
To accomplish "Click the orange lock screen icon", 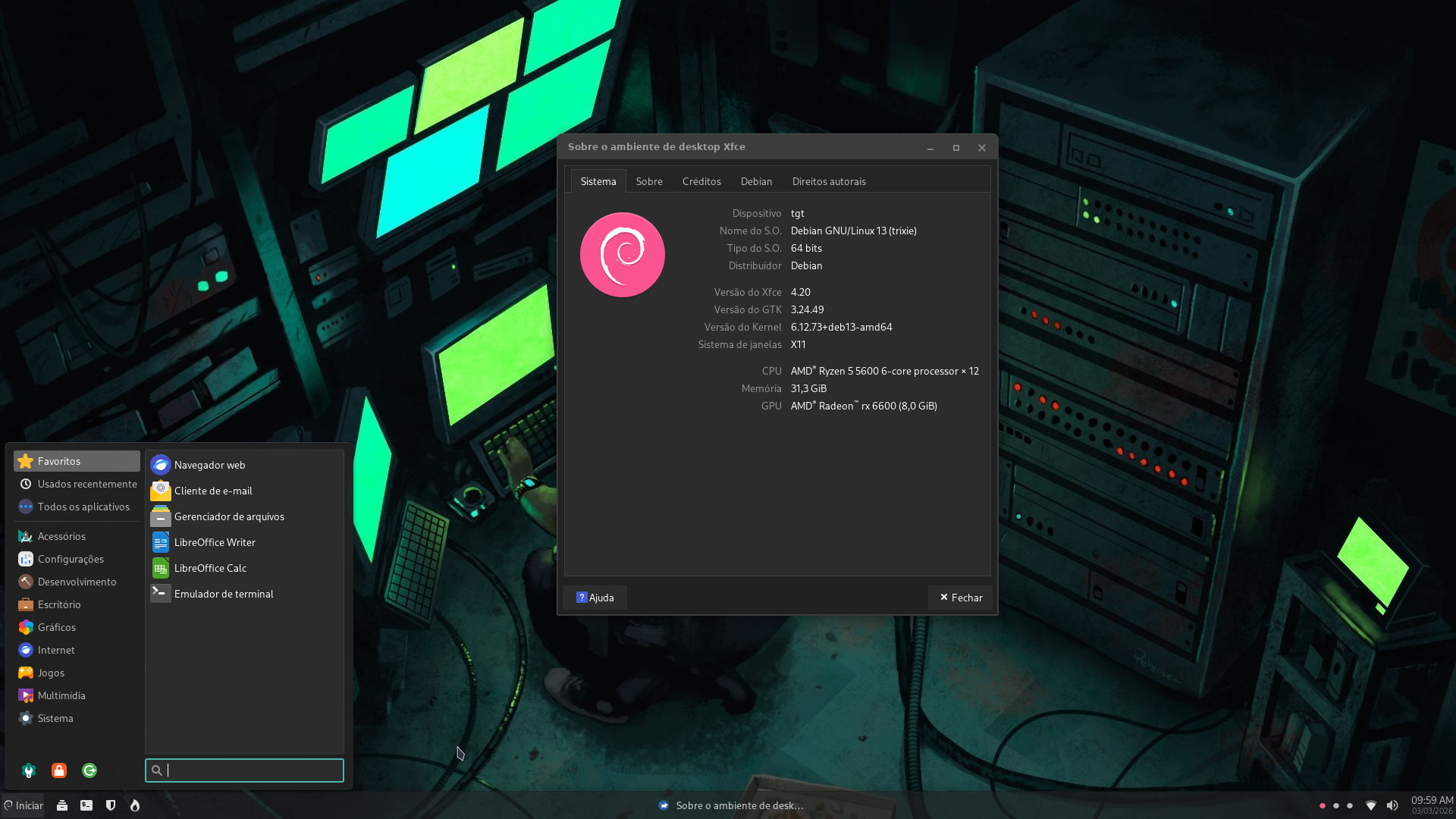I will (x=59, y=770).
